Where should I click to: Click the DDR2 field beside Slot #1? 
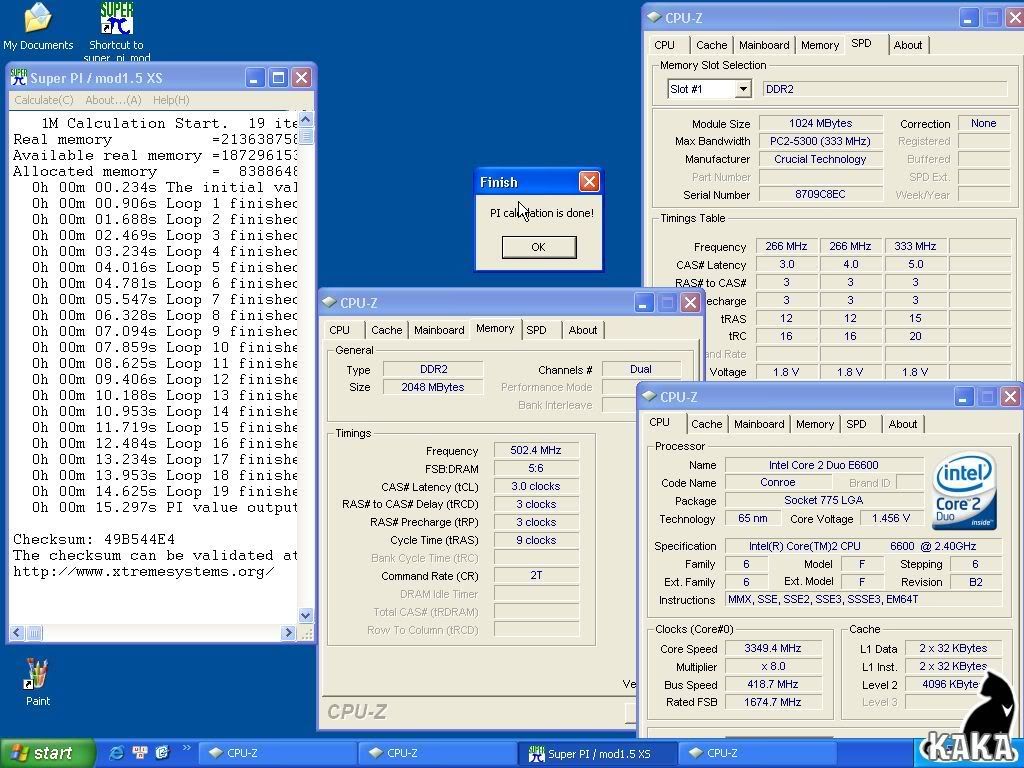click(x=885, y=89)
